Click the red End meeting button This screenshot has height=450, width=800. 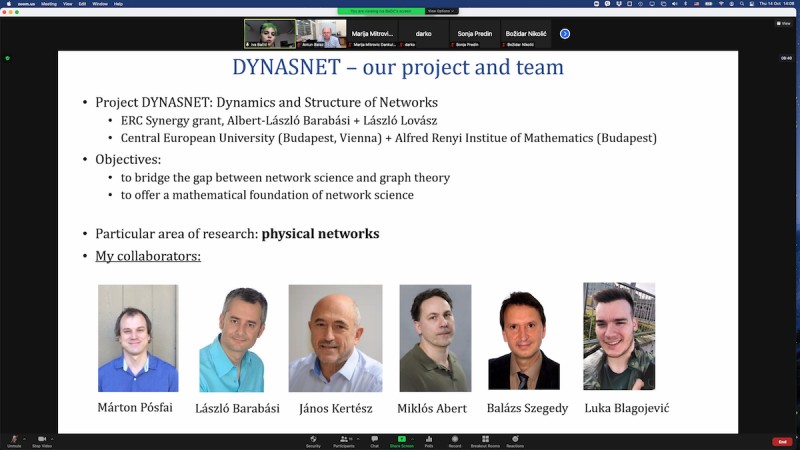781,441
